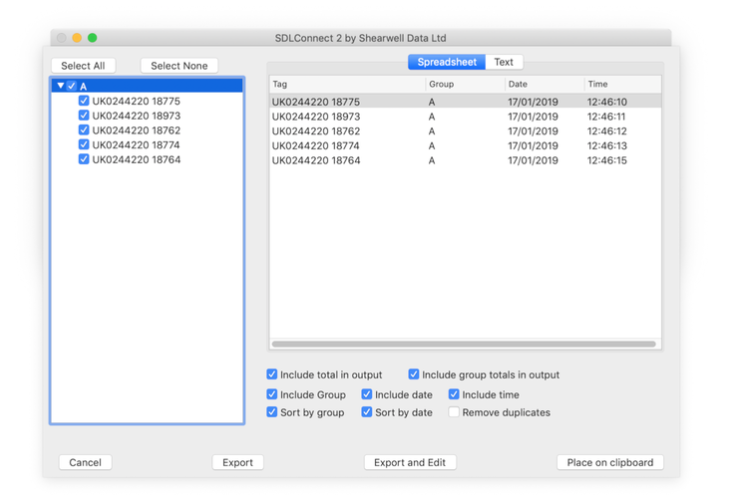Click Export and Edit button

click(410, 462)
